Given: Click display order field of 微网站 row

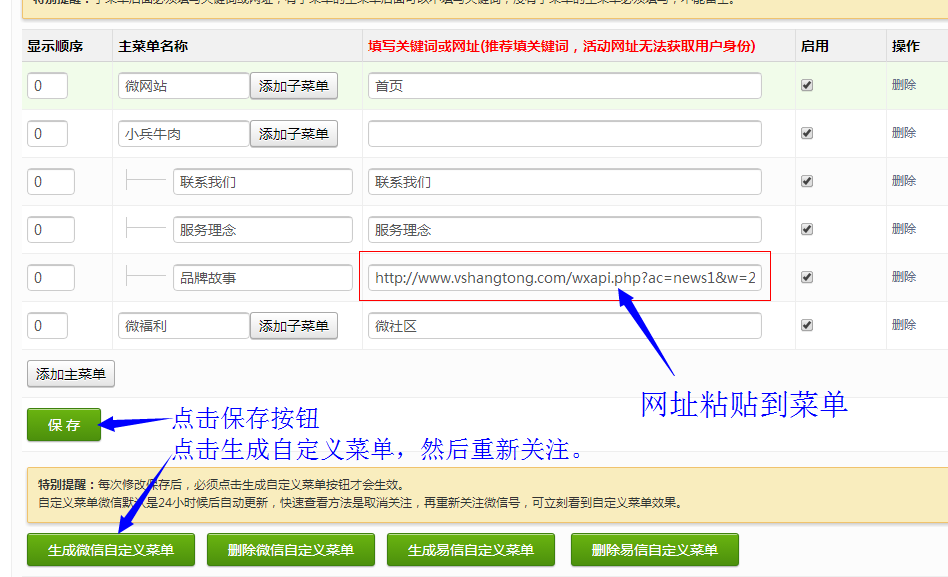Looking at the screenshot, I should tap(47, 86).
